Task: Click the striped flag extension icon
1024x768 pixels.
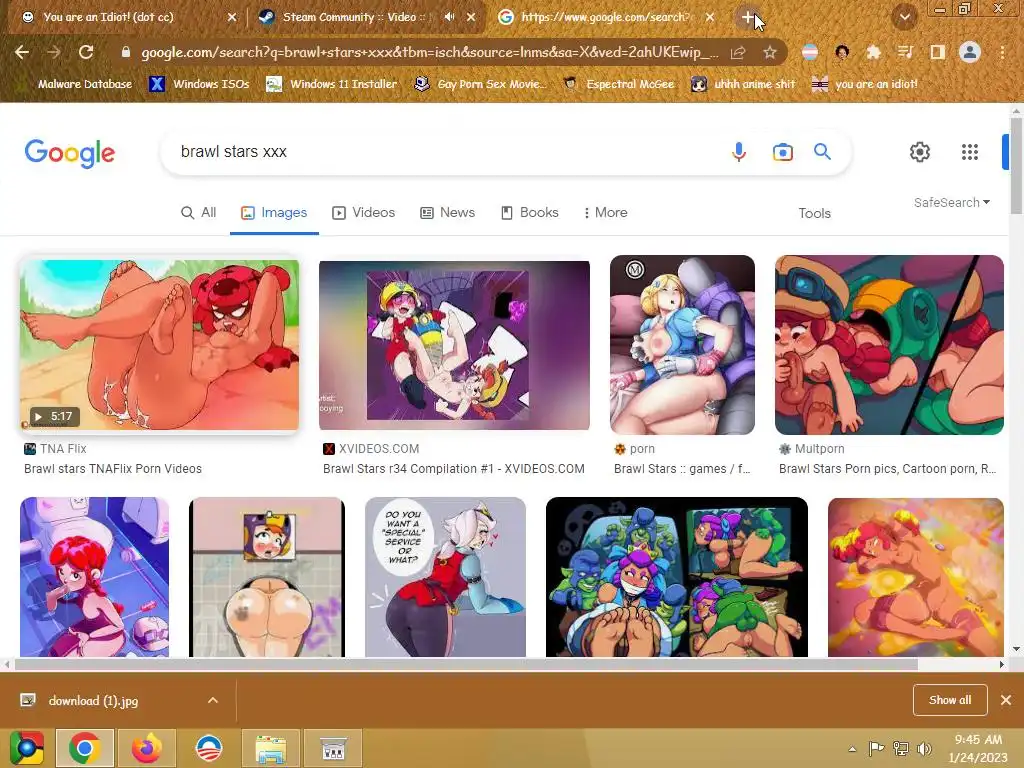Action: (810, 52)
